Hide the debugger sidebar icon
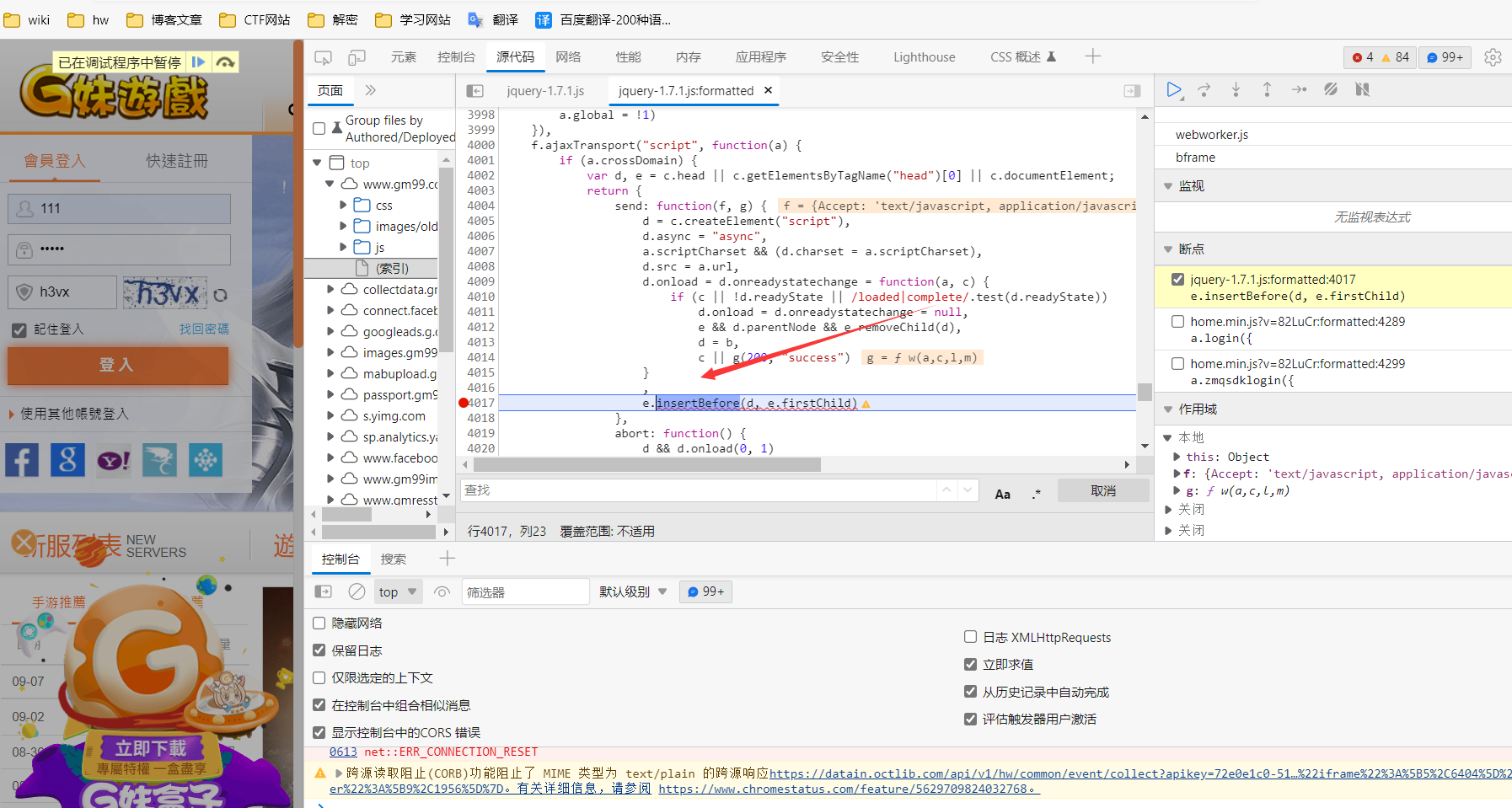This screenshot has width=1512, height=808. [x=1132, y=91]
